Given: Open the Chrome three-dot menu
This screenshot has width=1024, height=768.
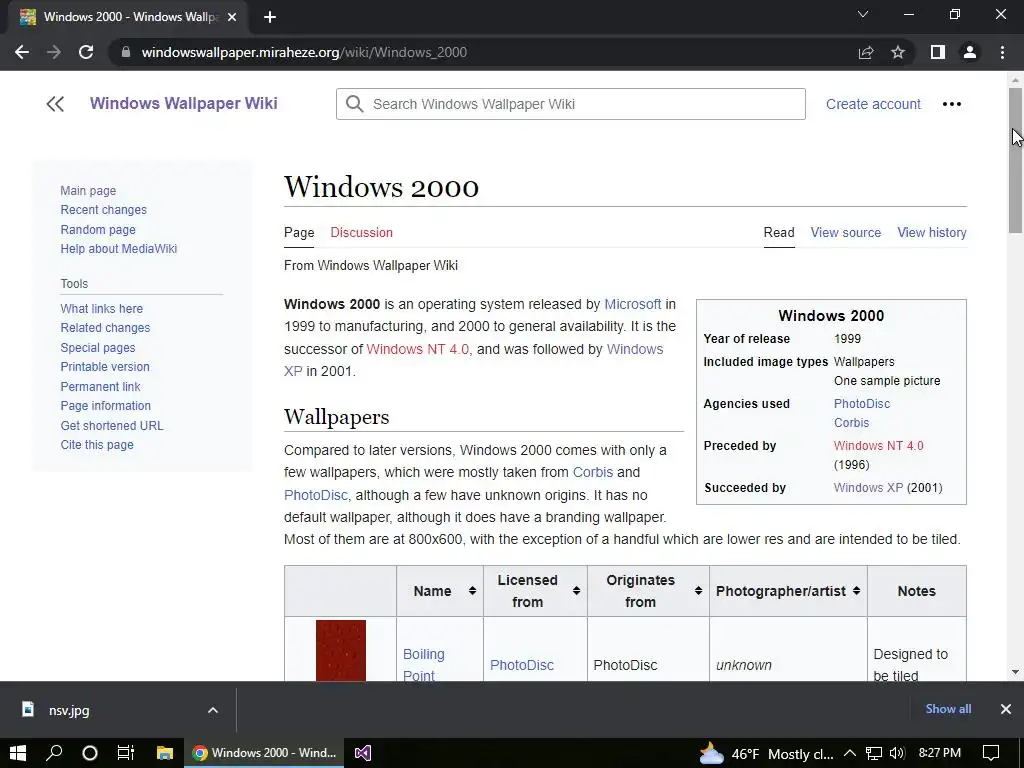Looking at the screenshot, I should [x=1002, y=52].
